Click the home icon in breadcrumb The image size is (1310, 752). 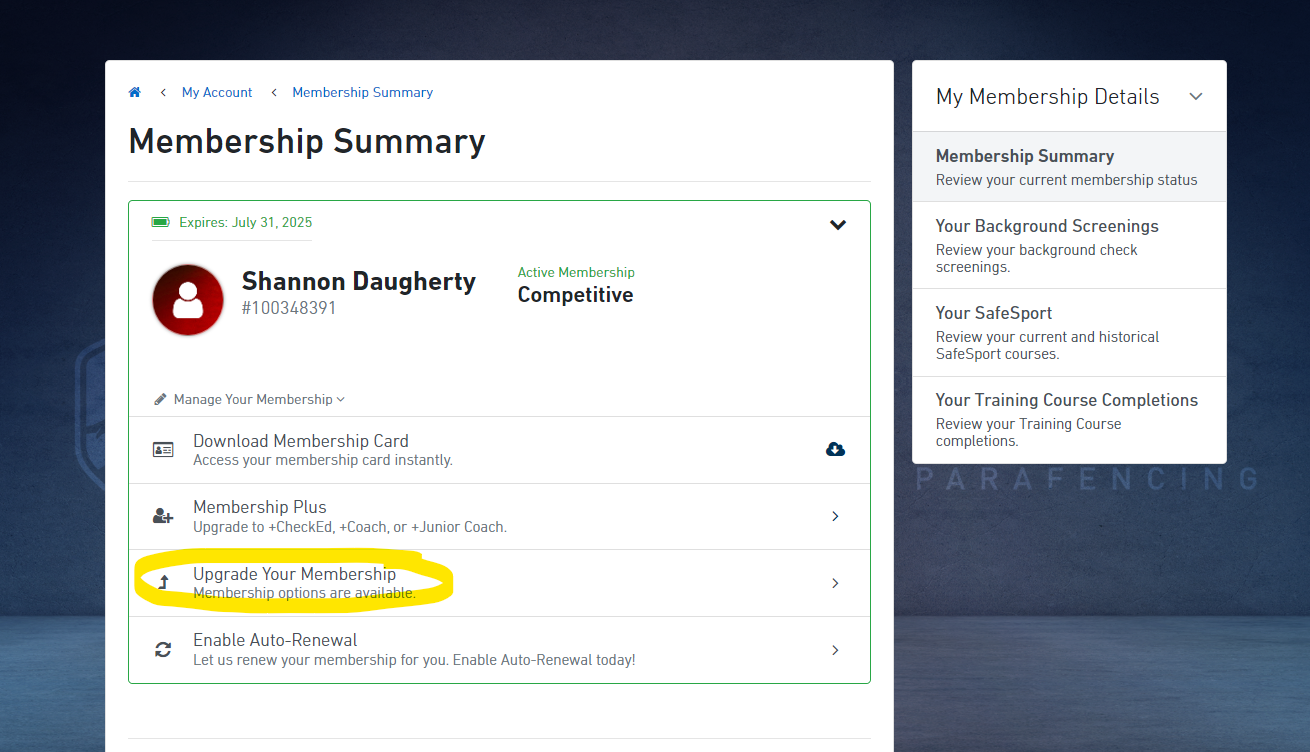point(135,92)
